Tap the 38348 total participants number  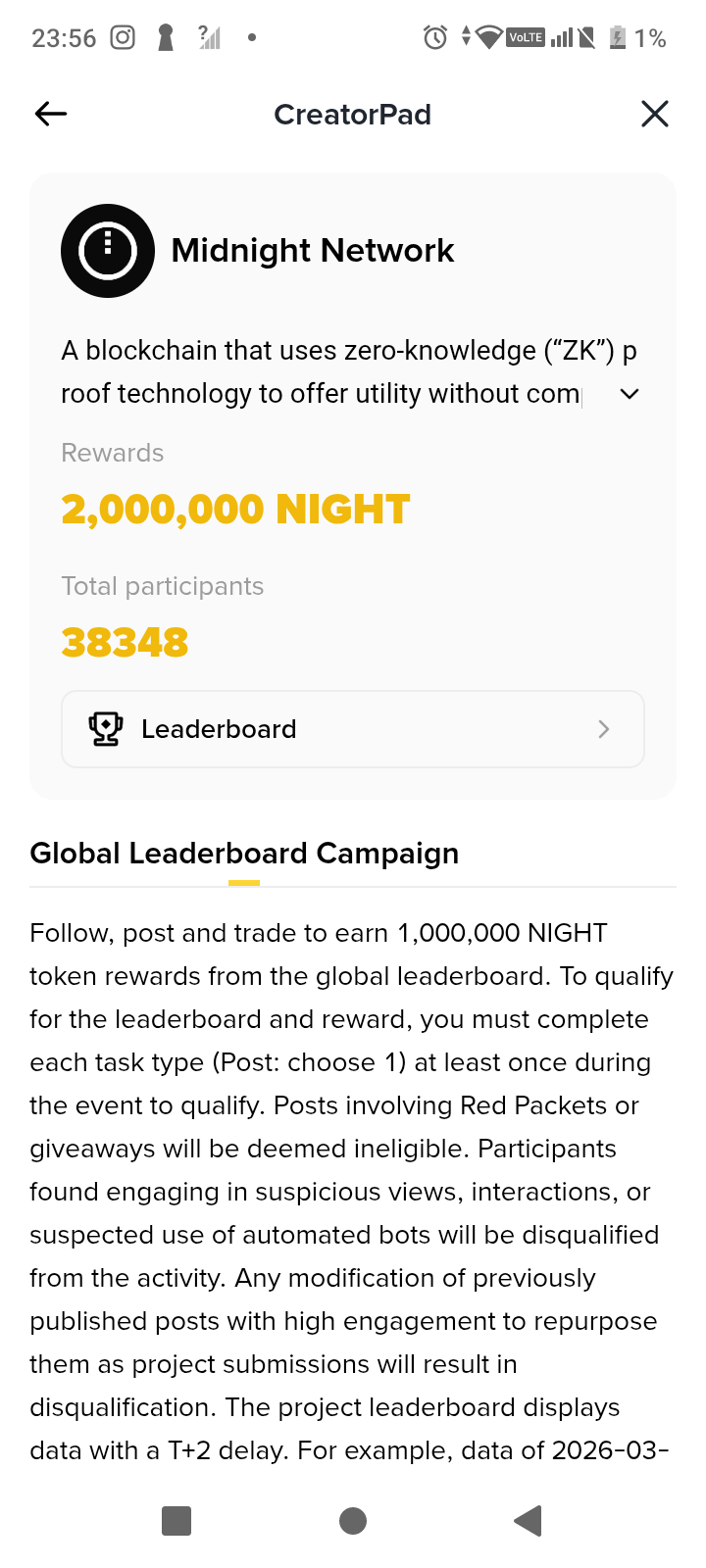point(125,643)
